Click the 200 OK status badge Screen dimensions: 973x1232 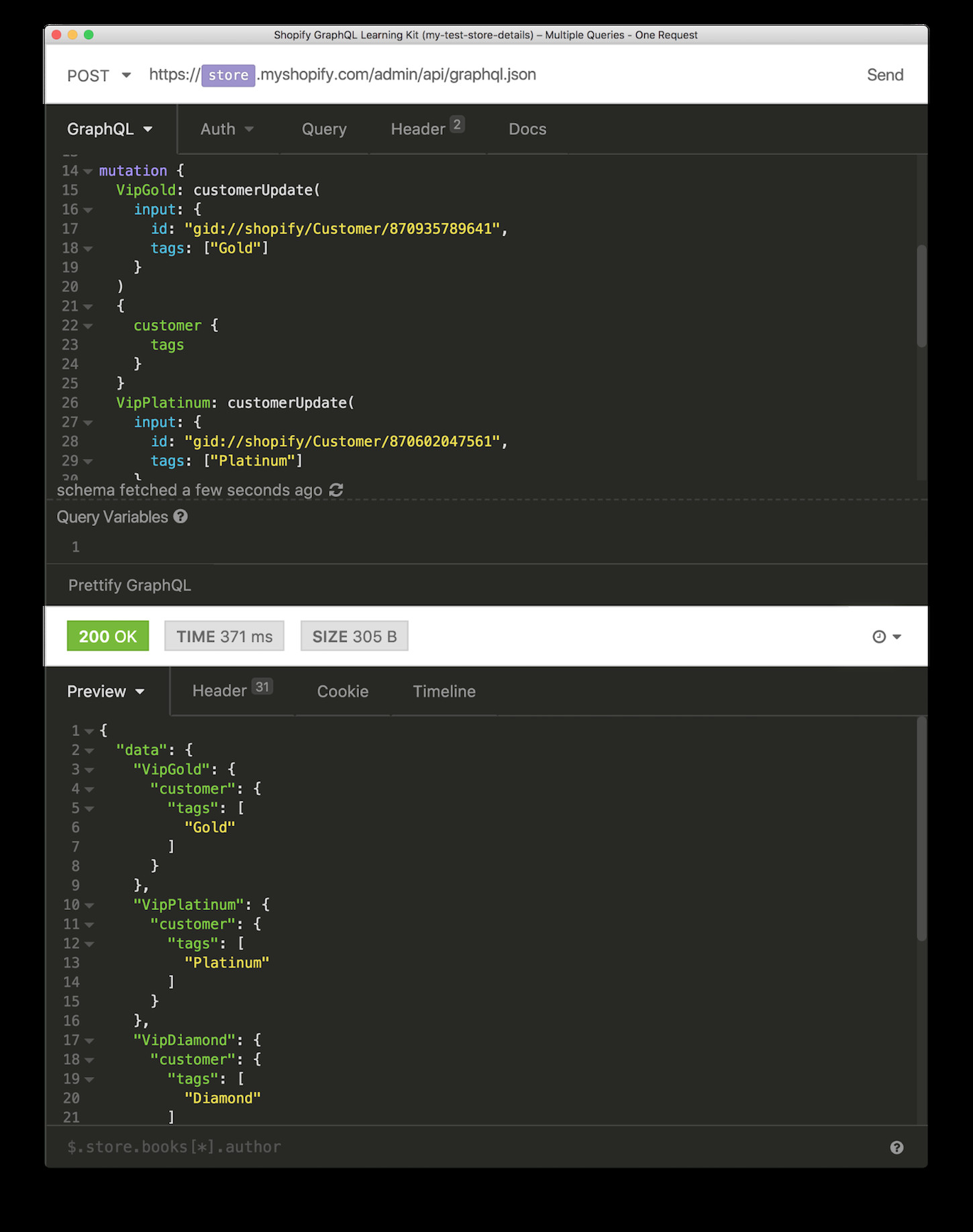click(107, 636)
